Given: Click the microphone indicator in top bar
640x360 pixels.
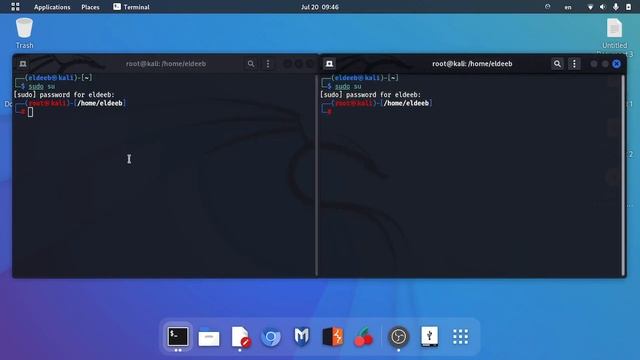Looking at the screenshot, I should tap(616, 7).
